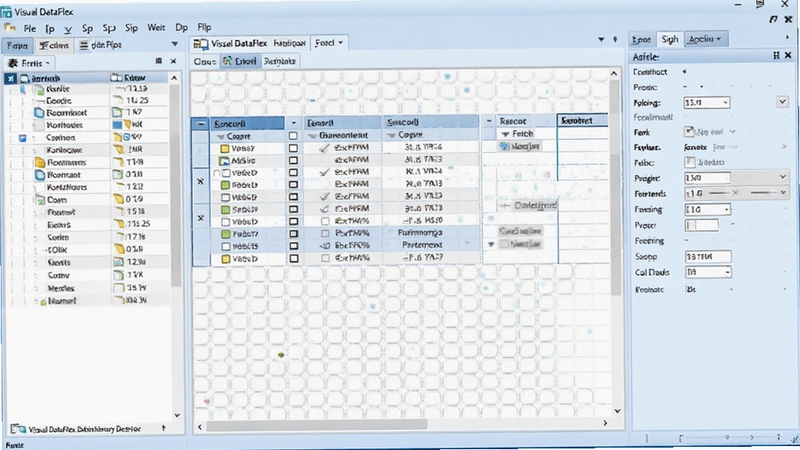The height and width of the screenshot is (450, 800).
Task: Click the list icon on the den Flpe tab
Action: 84,45
